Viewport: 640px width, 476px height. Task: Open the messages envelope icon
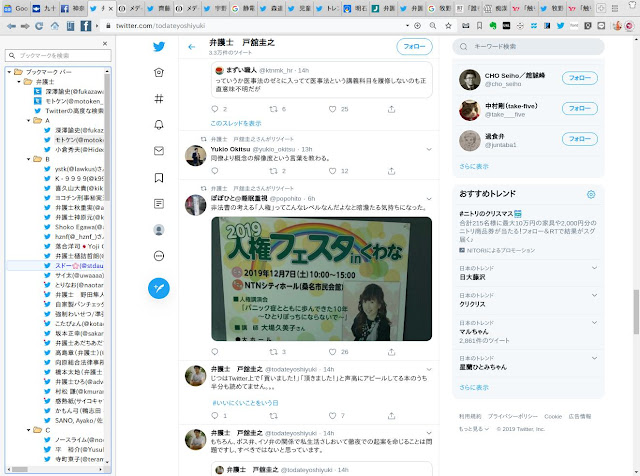click(159, 151)
